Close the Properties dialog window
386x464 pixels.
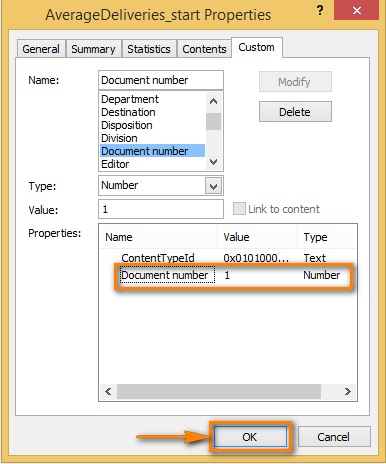(356, 10)
